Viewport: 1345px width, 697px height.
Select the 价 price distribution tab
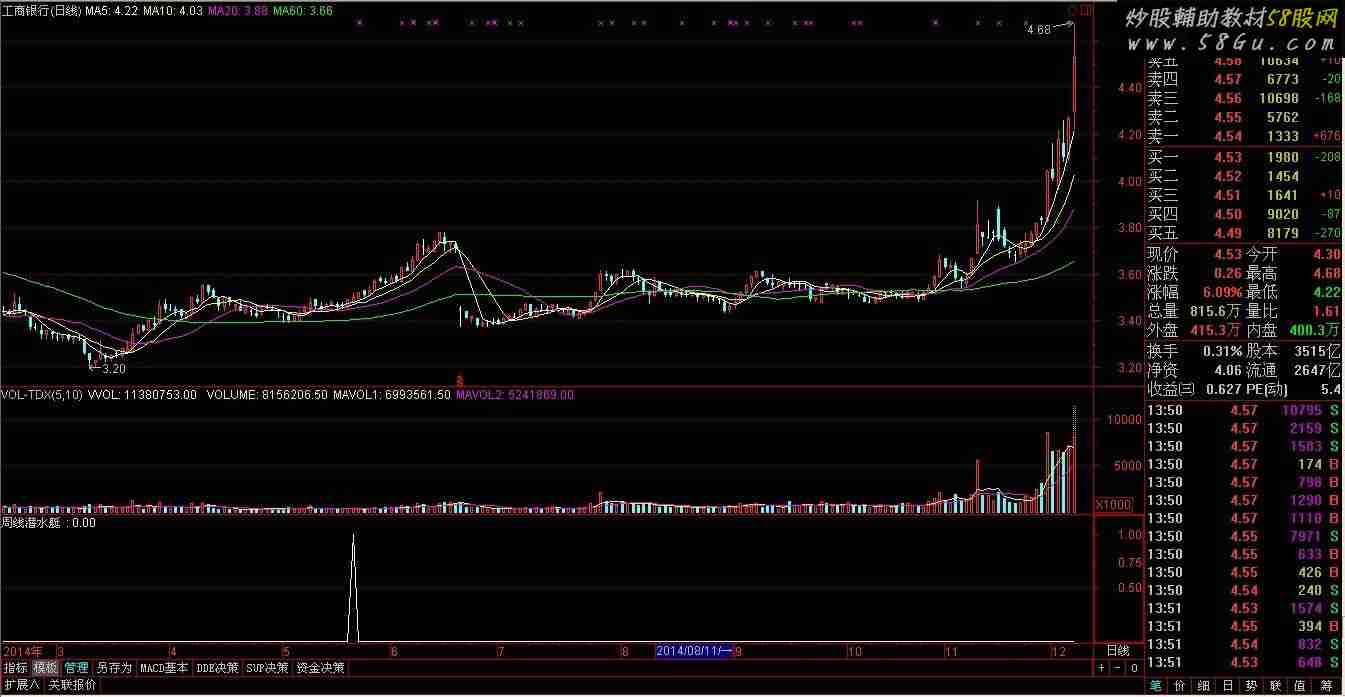coord(1182,686)
